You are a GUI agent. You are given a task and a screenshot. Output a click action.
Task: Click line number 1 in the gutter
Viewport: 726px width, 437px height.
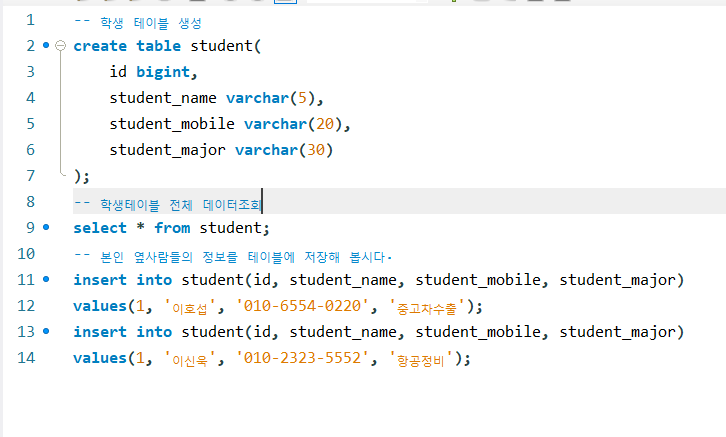point(30,20)
